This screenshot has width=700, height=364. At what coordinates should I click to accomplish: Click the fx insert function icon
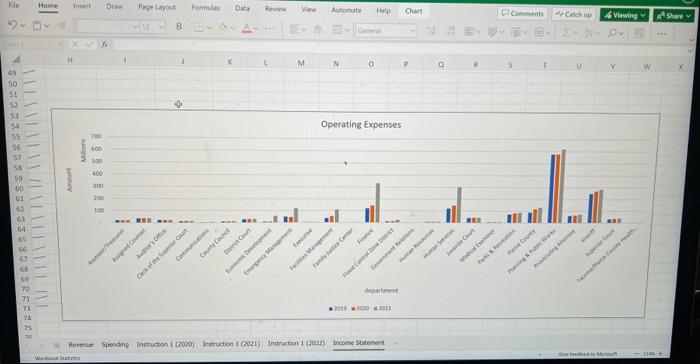[104, 44]
